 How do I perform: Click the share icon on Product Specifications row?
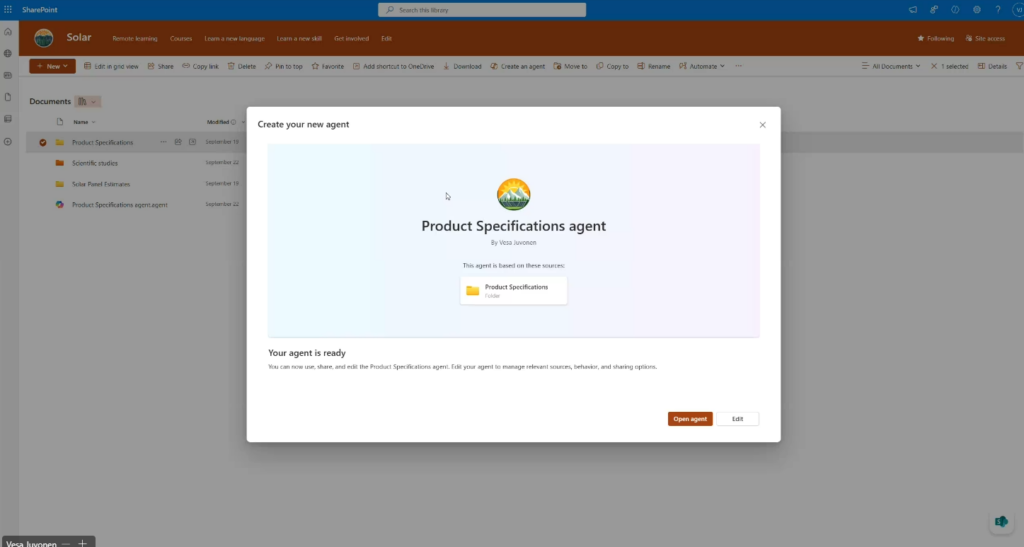[178, 142]
